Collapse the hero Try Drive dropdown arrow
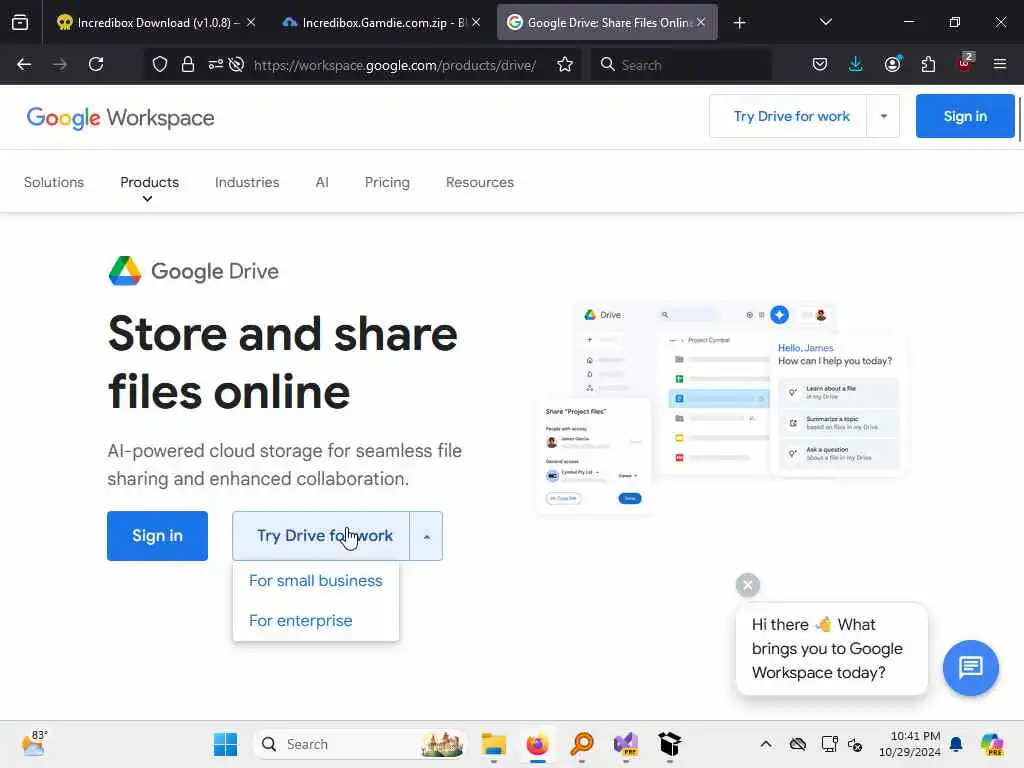The width and height of the screenshot is (1024, 768). [426, 536]
